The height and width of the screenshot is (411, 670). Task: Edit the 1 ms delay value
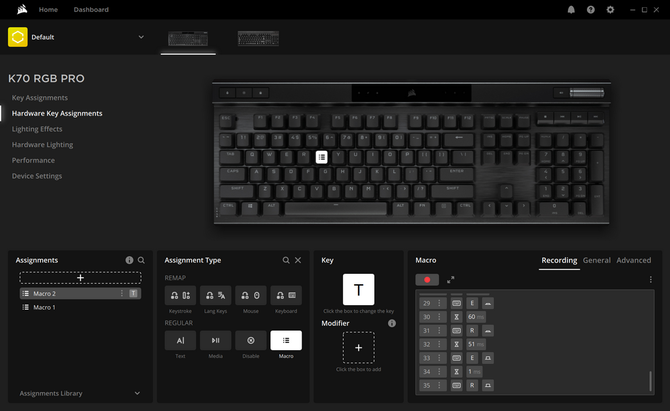coord(474,372)
